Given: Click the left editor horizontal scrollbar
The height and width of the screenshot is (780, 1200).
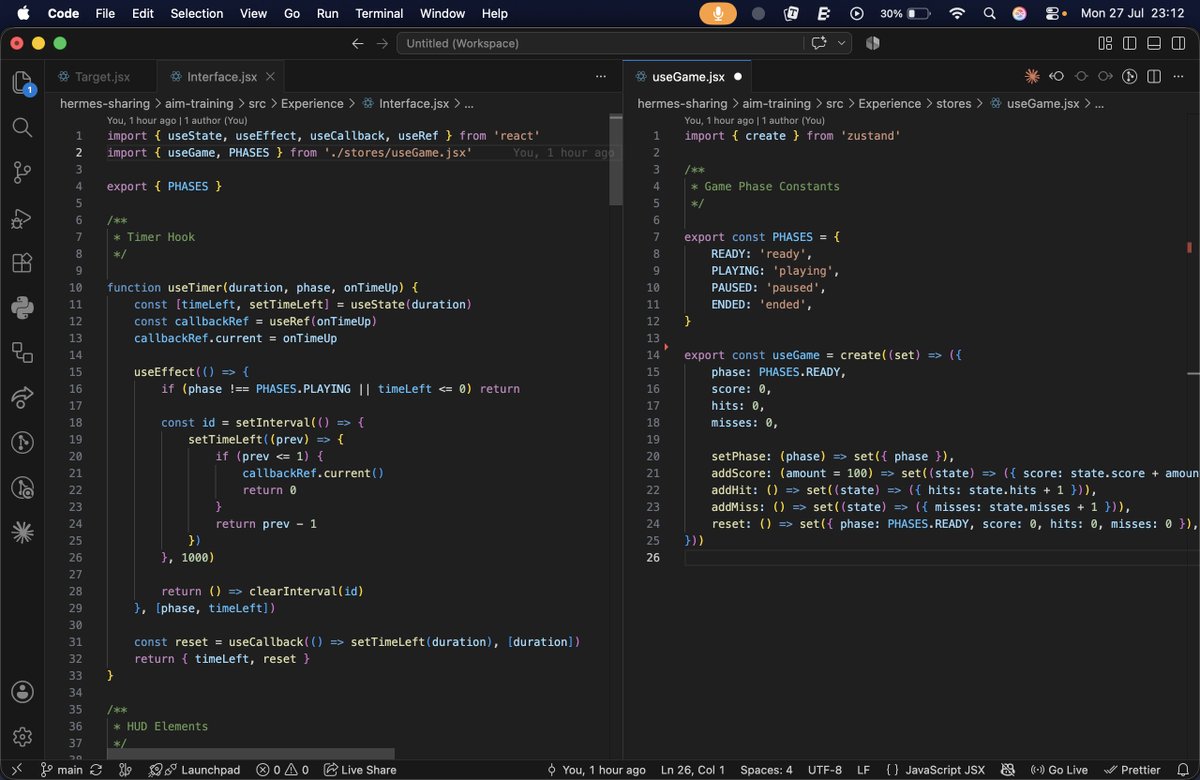Looking at the screenshot, I should [250, 753].
